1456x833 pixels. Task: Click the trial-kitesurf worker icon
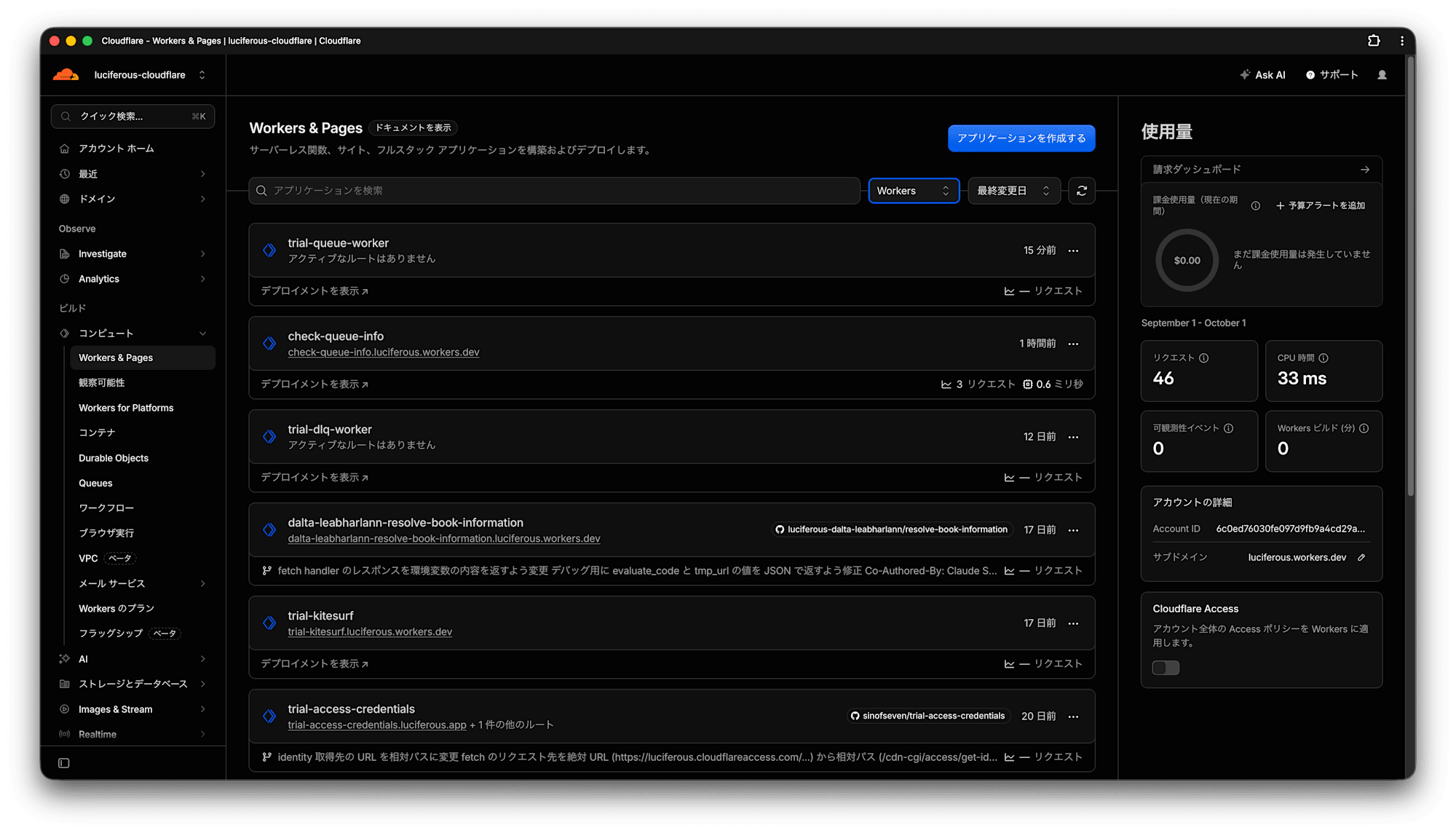[269, 623]
